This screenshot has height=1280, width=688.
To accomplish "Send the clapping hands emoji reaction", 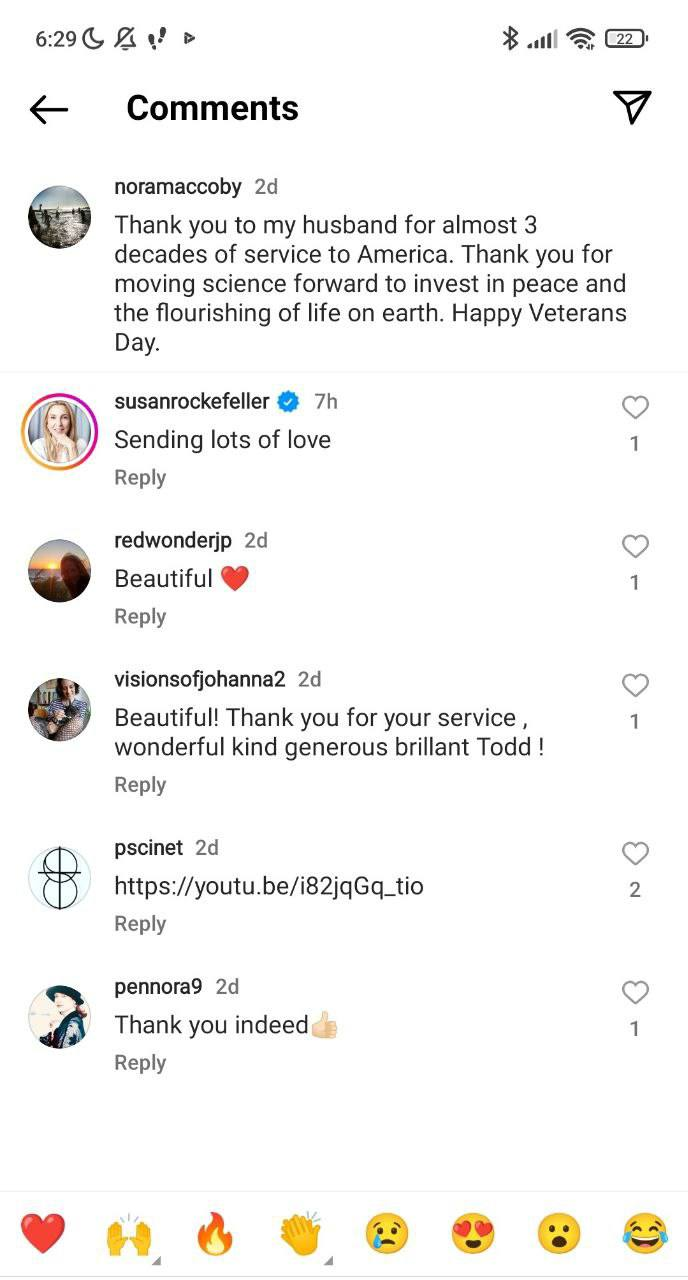I will pyautogui.click(x=300, y=1234).
